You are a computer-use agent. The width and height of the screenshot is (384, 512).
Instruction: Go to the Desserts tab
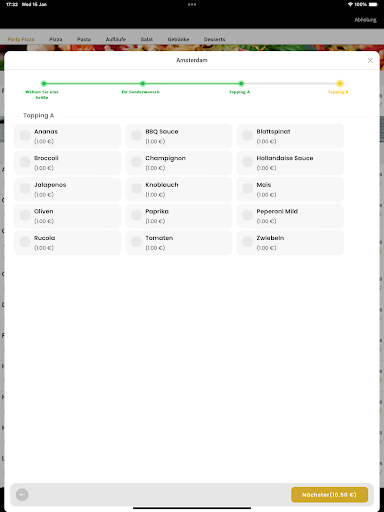click(x=214, y=39)
